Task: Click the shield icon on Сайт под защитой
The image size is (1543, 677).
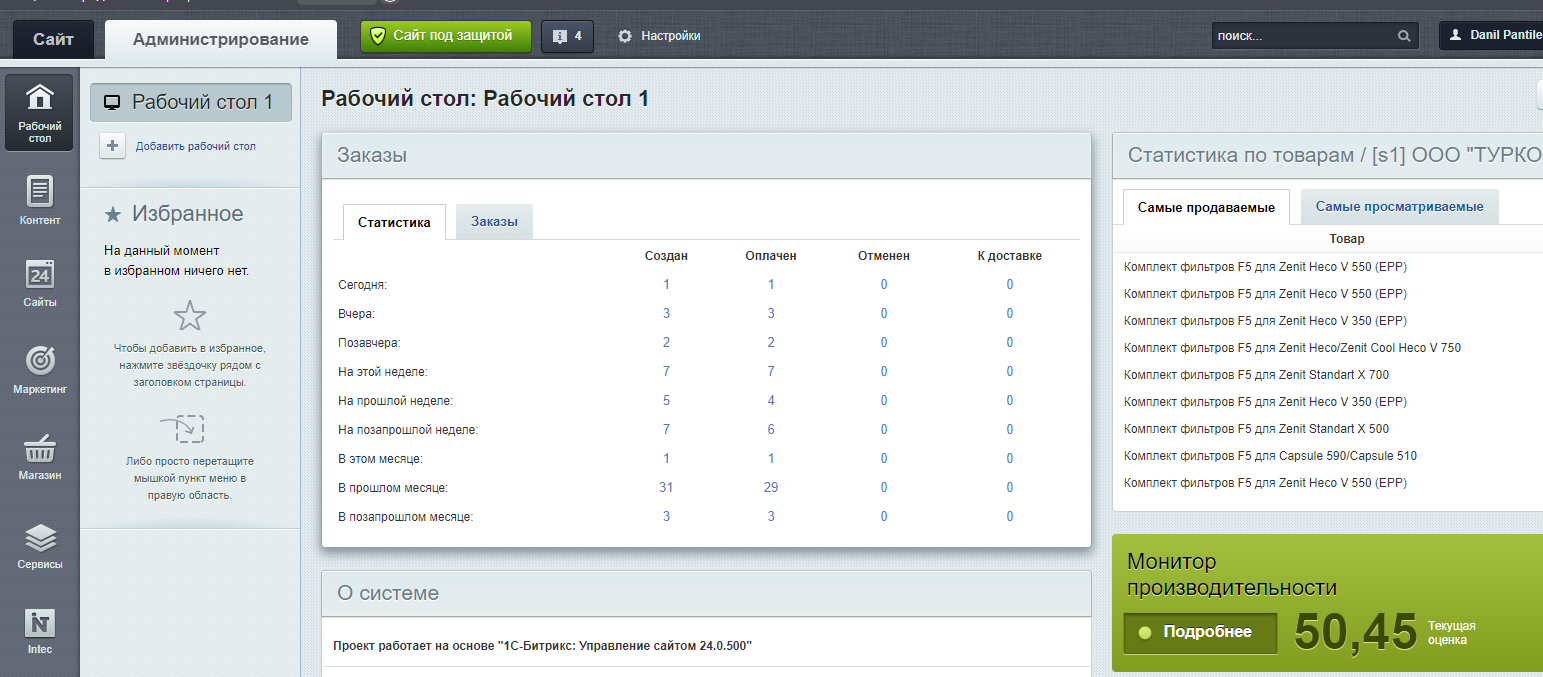Action: (377, 36)
